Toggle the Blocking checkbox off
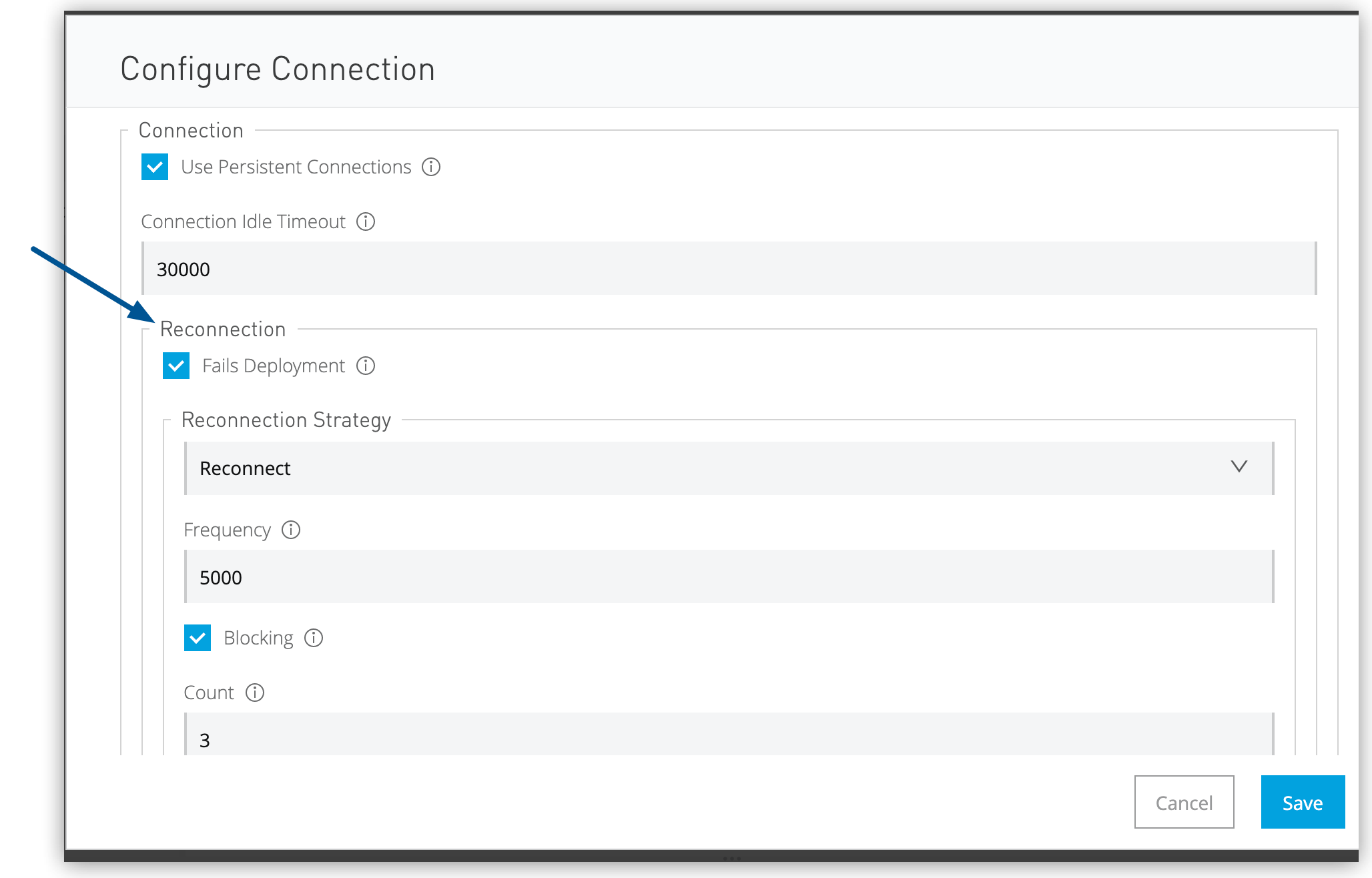This screenshot has height=878, width=1372. 197,638
